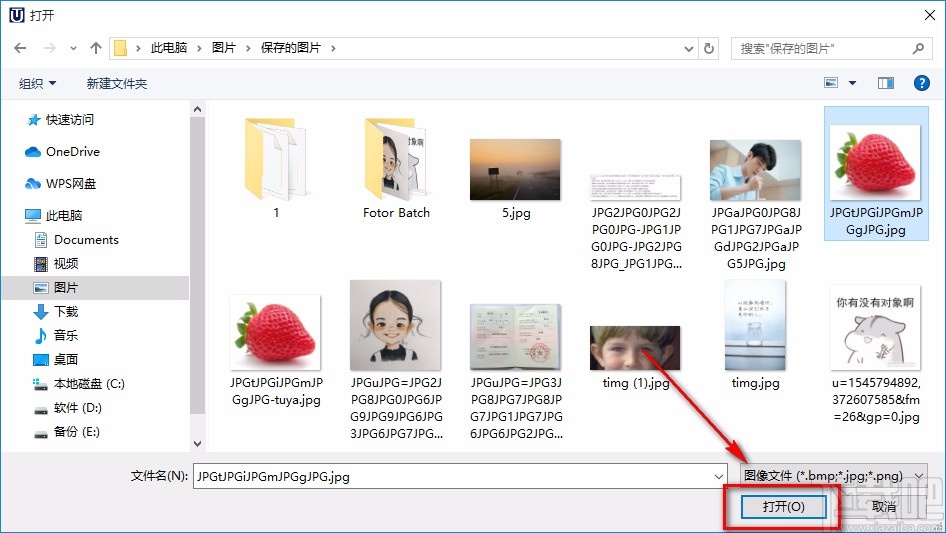
Task: Open the view options dropdown arrow
Action: click(x=852, y=83)
